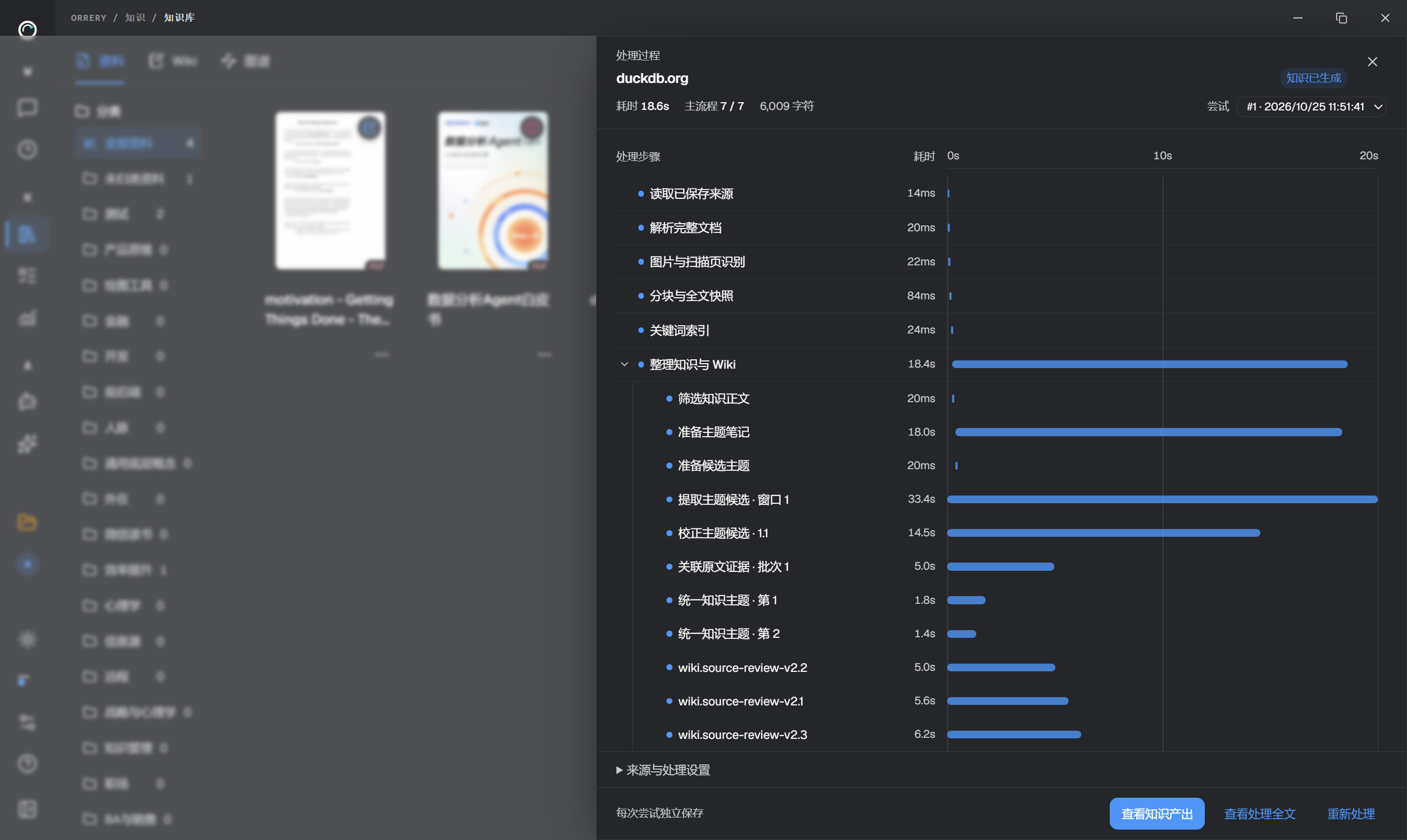The image size is (1407, 840).
Task: Open the settings gear sidebar icon
Action: pyautogui.click(x=27, y=639)
